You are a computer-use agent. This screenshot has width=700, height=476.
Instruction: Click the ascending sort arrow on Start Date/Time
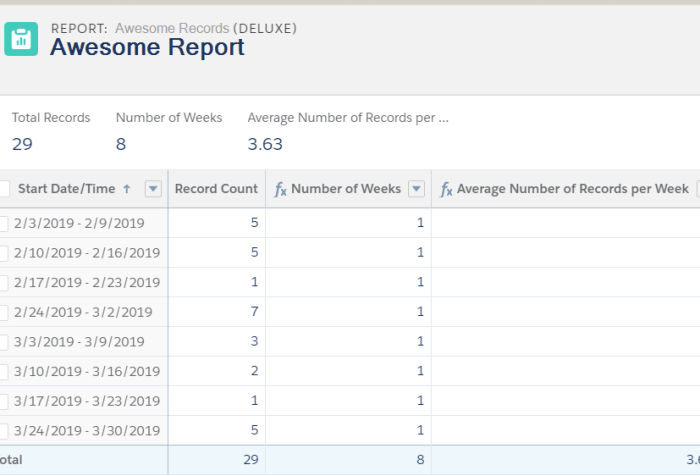[x=126, y=189]
